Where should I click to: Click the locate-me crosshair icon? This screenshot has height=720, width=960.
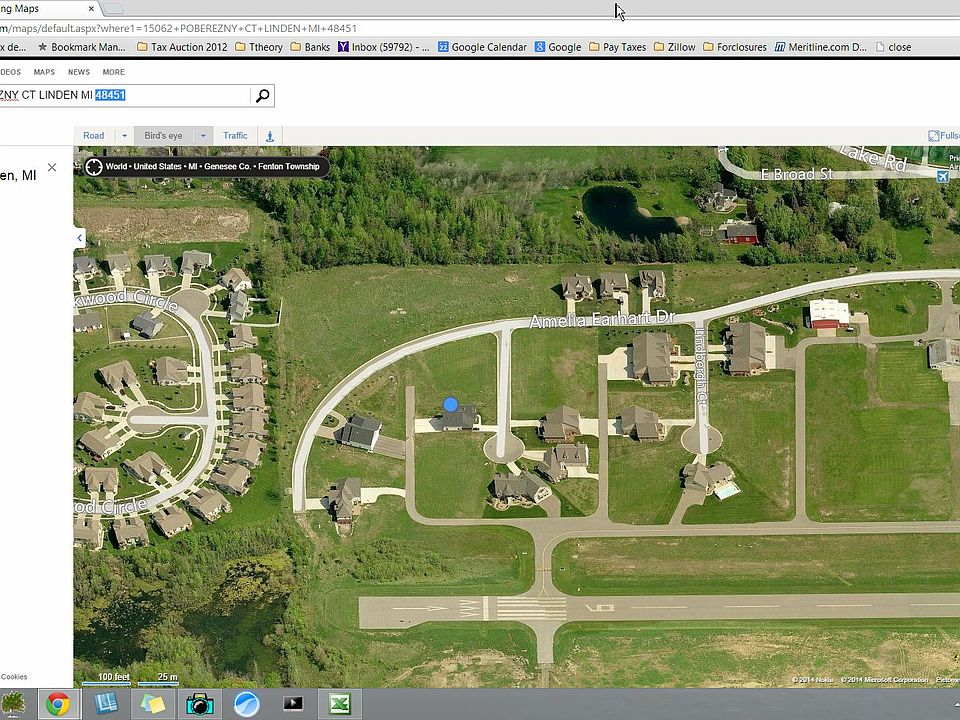pyautogui.click(x=94, y=167)
